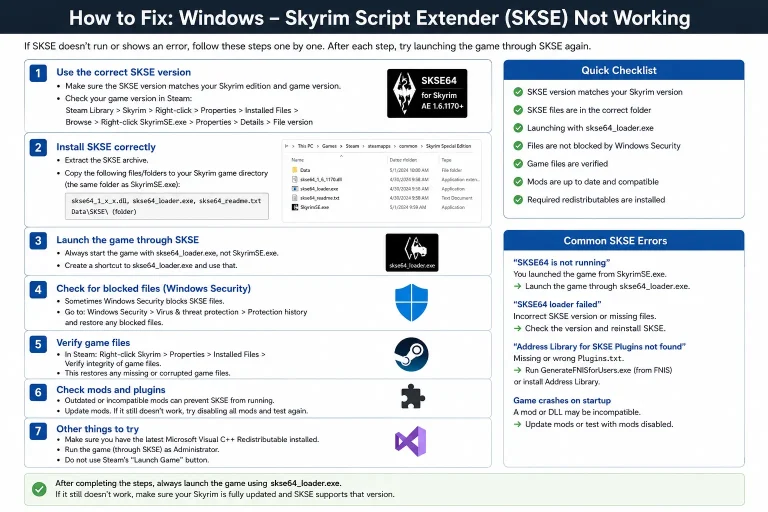768x512 pixels.
Task: Click 'Sometimes Windows Security blocks SKSE files.' bullet
Action: 144,301
